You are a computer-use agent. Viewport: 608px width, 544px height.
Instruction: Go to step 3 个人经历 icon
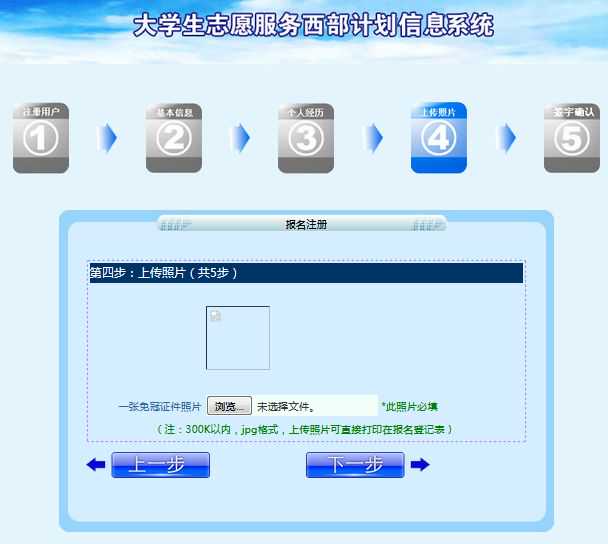click(306, 138)
